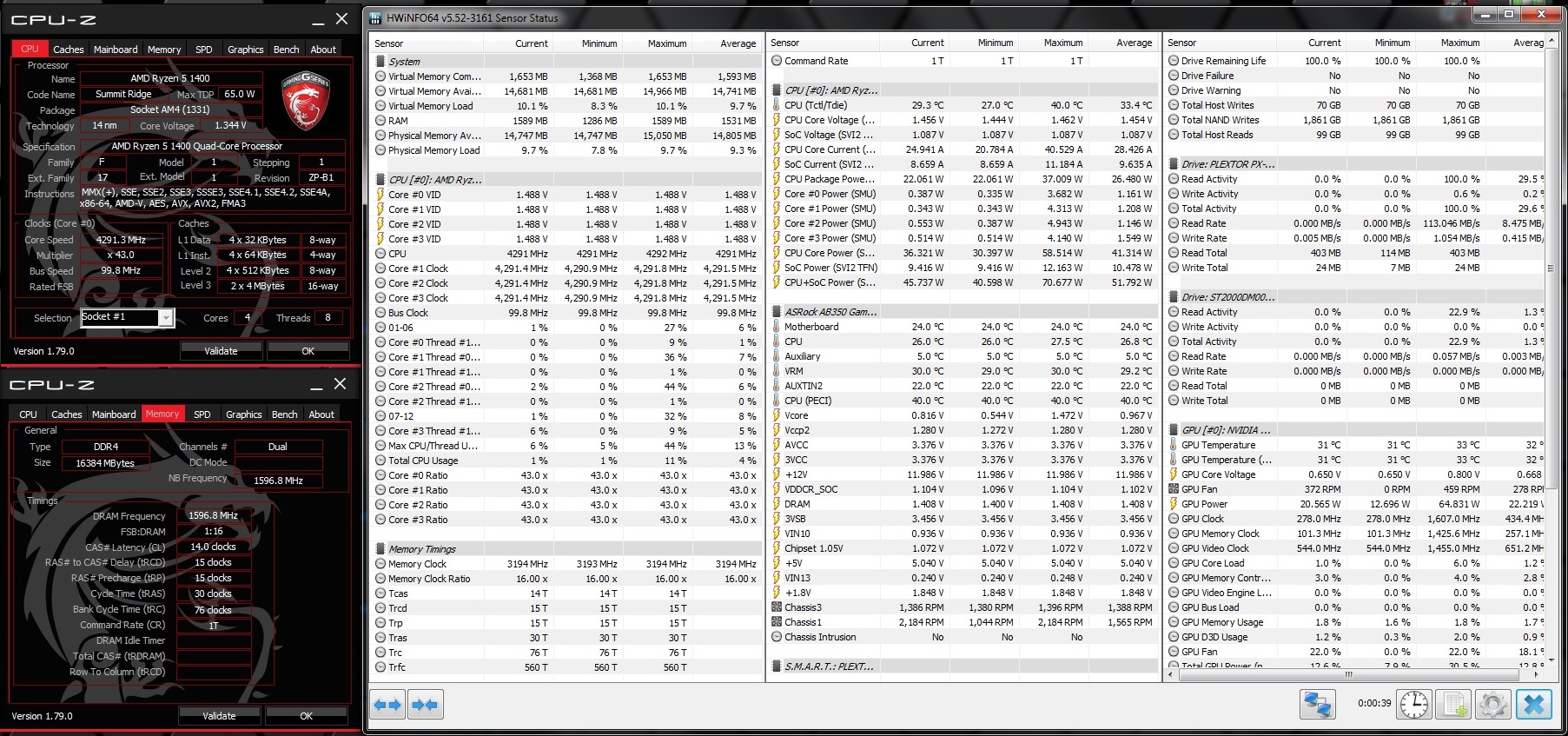This screenshot has width=1568, height=736.
Task: Select the Command Rate sensor row
Action: pos(964,61)
